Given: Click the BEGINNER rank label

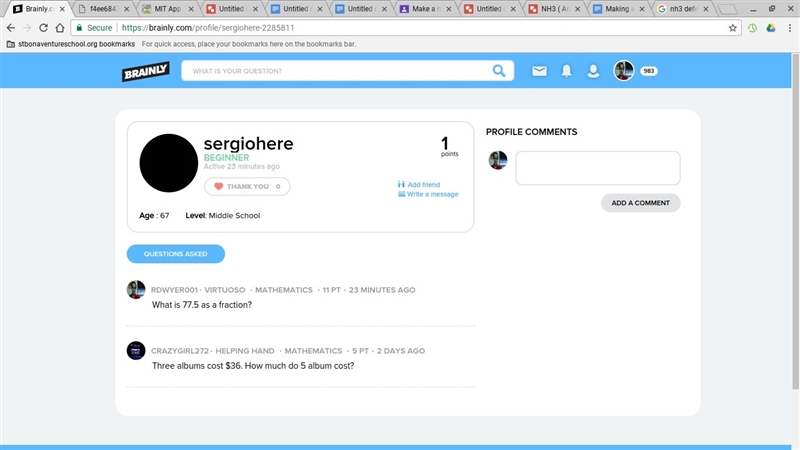Looking at the screenshot, I should (x=227, y=158).
